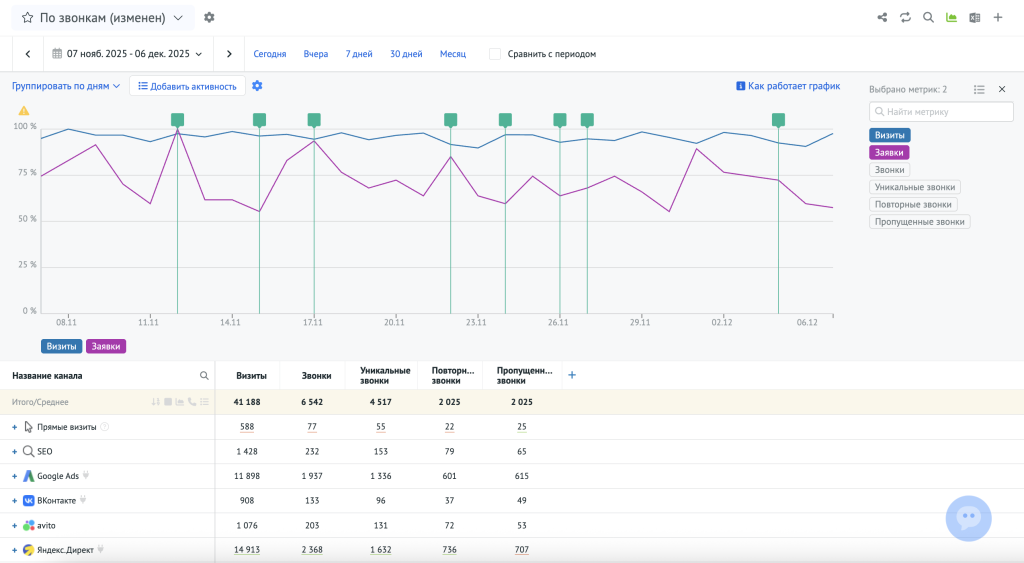1024x563 pixels.
Task: Open the date range dropdown
Action: point(127,54)
